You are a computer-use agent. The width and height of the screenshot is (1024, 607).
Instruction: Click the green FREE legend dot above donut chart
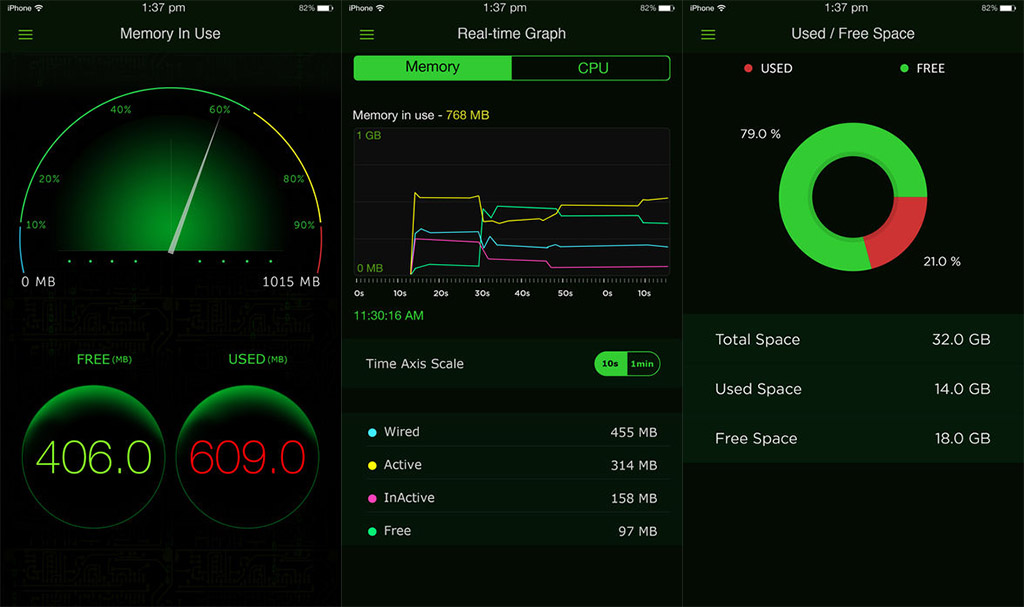[904, 68]
